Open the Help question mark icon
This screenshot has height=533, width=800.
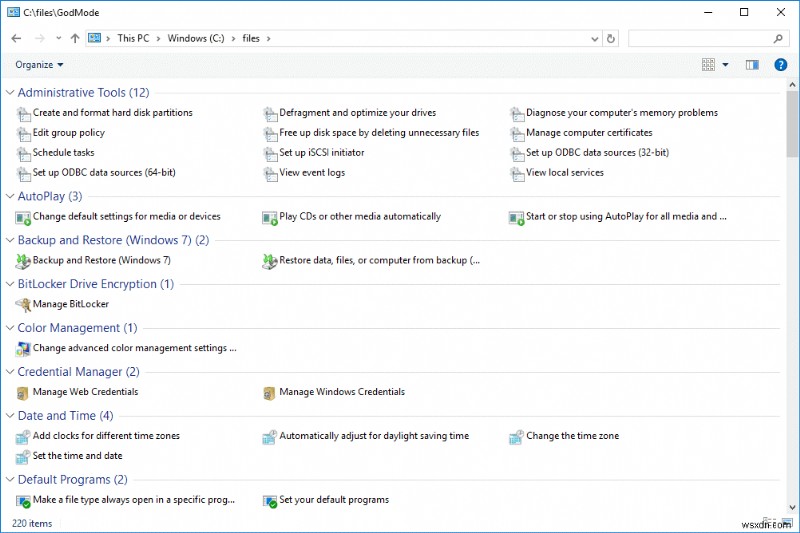(x=780, y=65)
